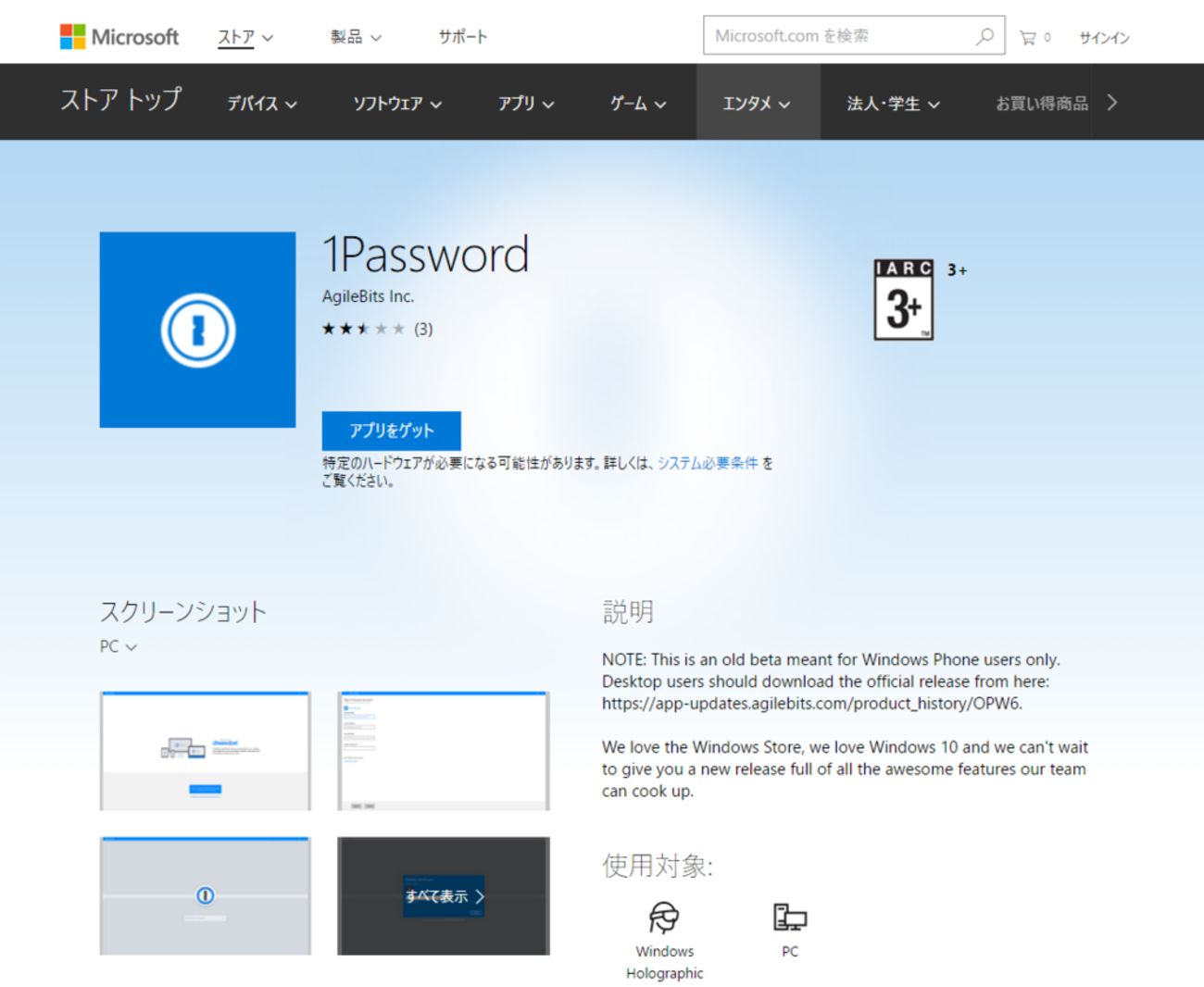Screen dimensions: 1204x987
Task: Open the second screenshot showing a form
Action: click(x=444, y=751)
